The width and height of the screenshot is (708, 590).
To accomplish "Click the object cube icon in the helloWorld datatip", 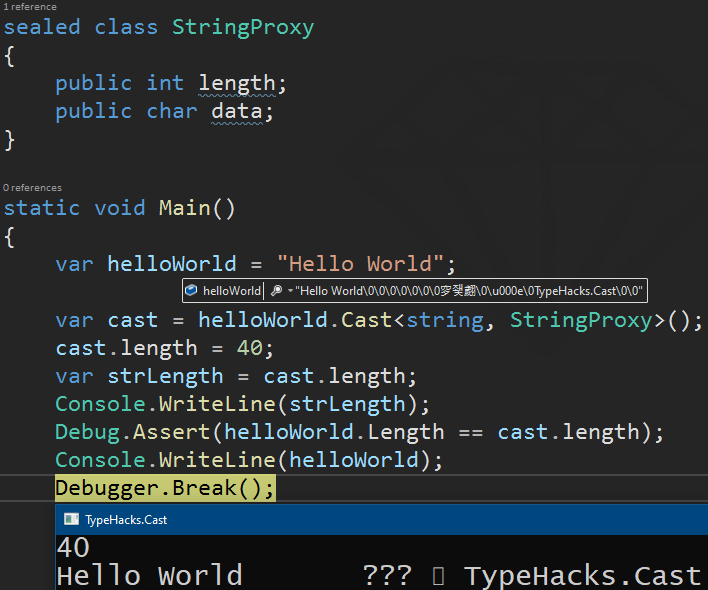I will click(x=191, y=290).
